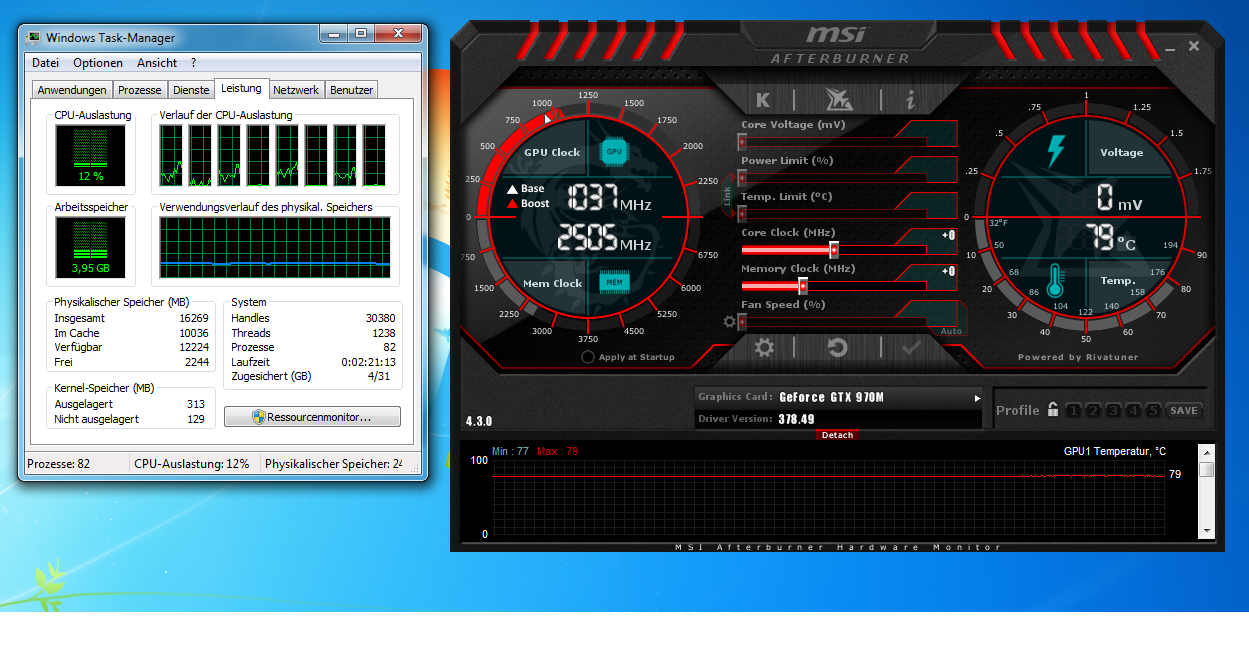Click the 79 °C temperature readout
This screenshot has width=1249, height=648.
tap(1113, 240)
